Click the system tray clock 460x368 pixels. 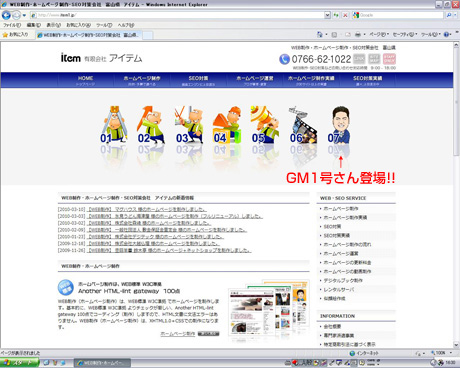(x=450, y=363)
